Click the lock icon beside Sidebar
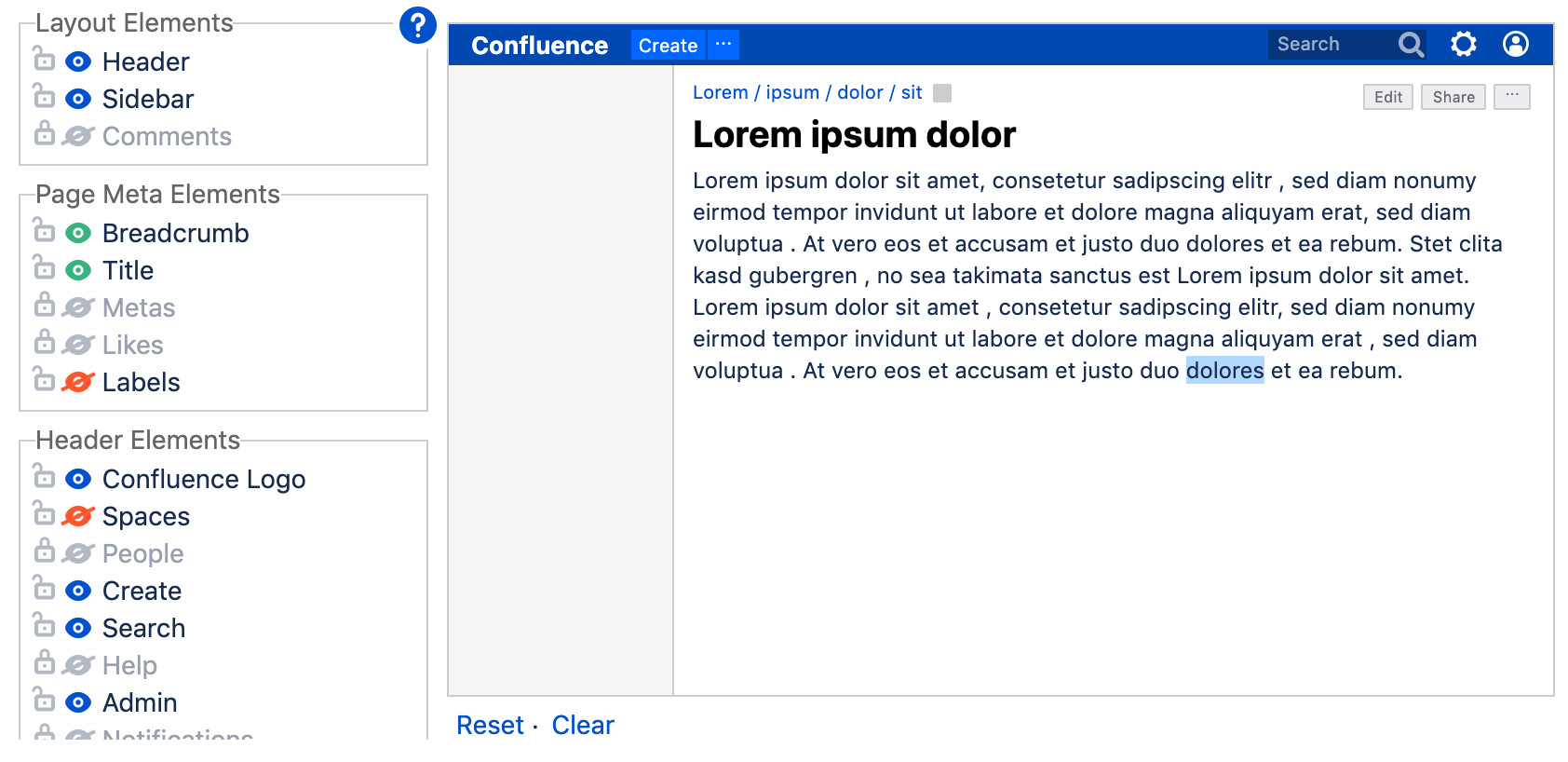This screenshot has width=1568, height=762. tap(44, 98)
